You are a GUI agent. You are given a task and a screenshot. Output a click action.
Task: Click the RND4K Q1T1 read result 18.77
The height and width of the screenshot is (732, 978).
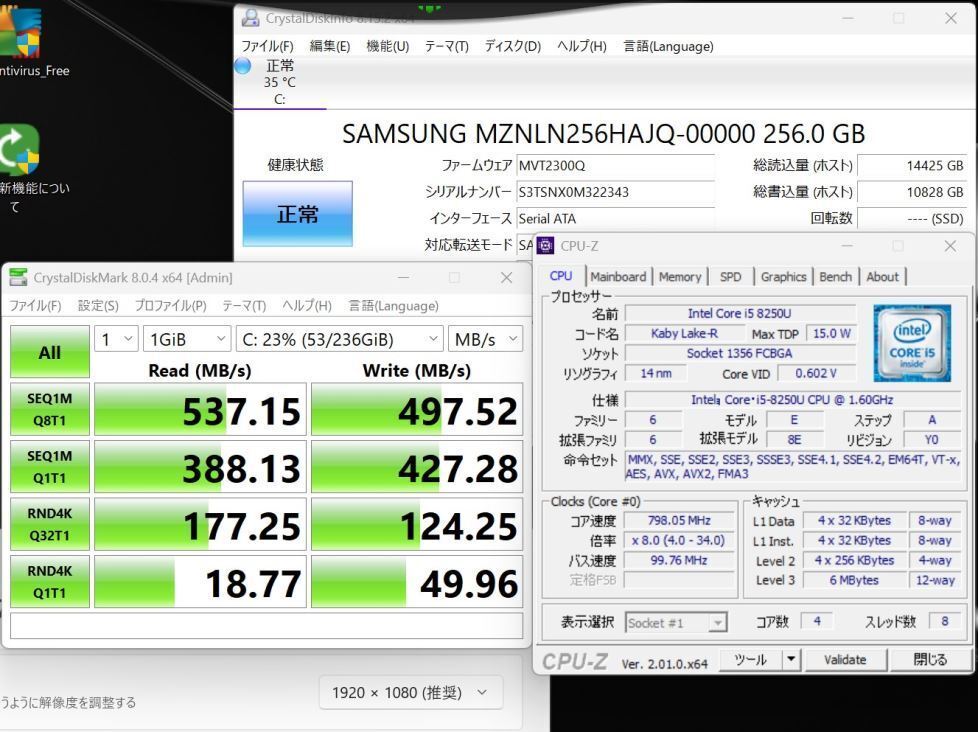click(x=200, y=582)
